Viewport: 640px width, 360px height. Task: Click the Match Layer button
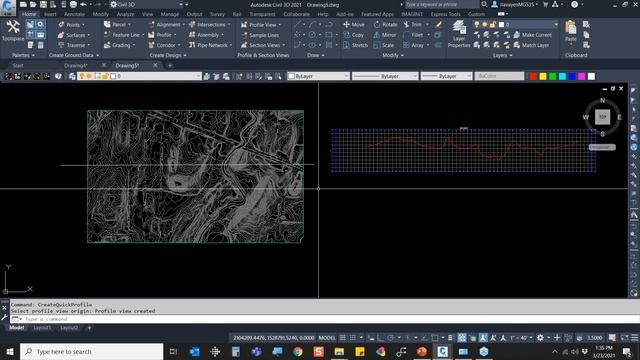(x=531, y=45)
